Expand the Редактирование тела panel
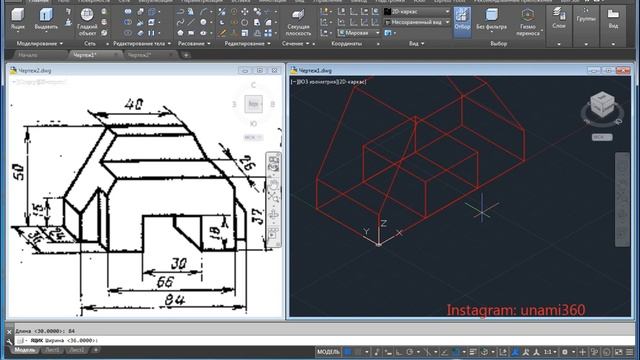 [x=142, y=43]
